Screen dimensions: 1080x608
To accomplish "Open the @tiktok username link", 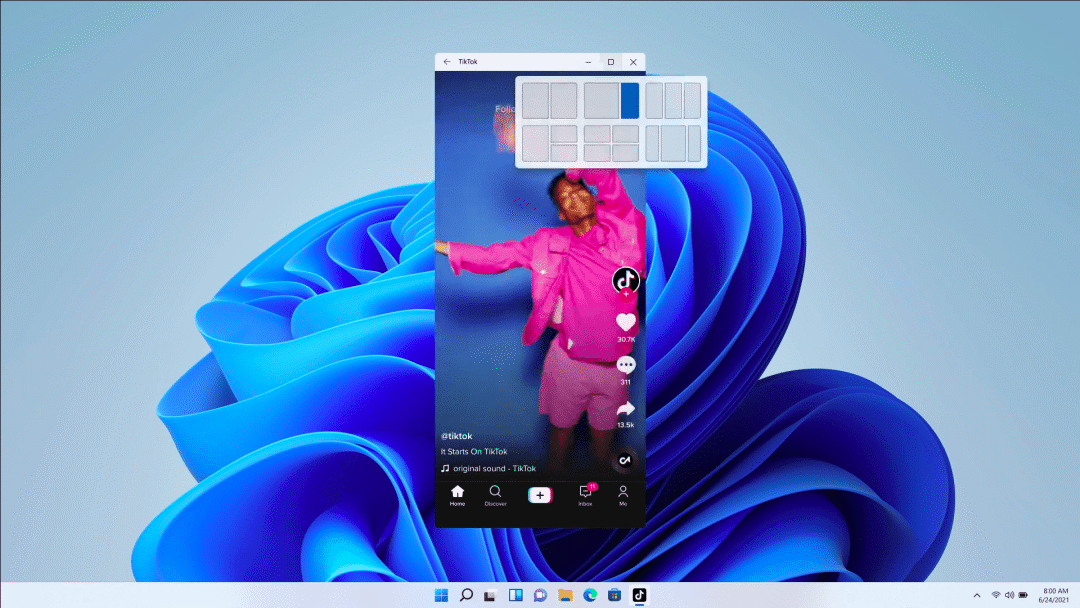I will 457,436.
